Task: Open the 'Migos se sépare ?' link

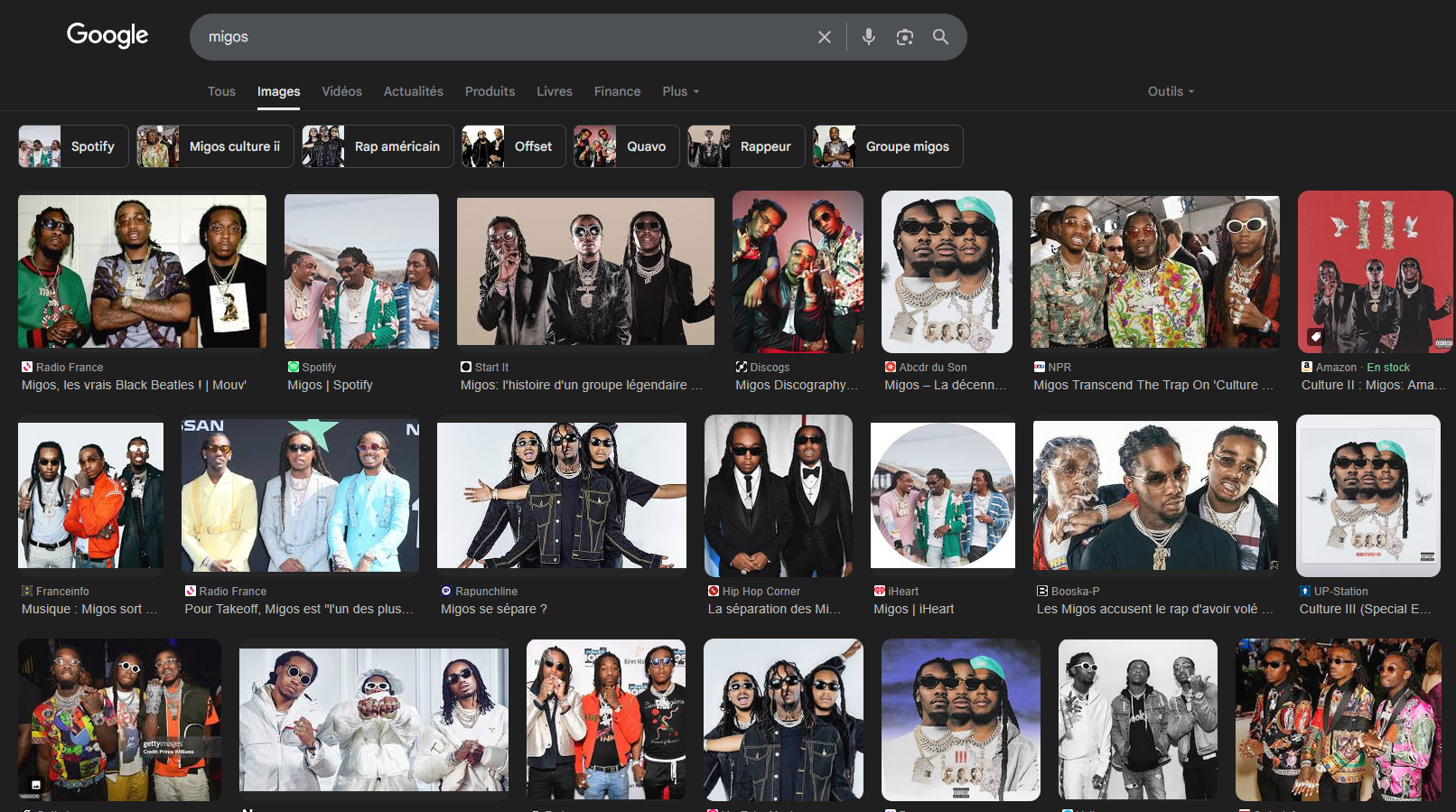Action: click(x=493, y=609)
